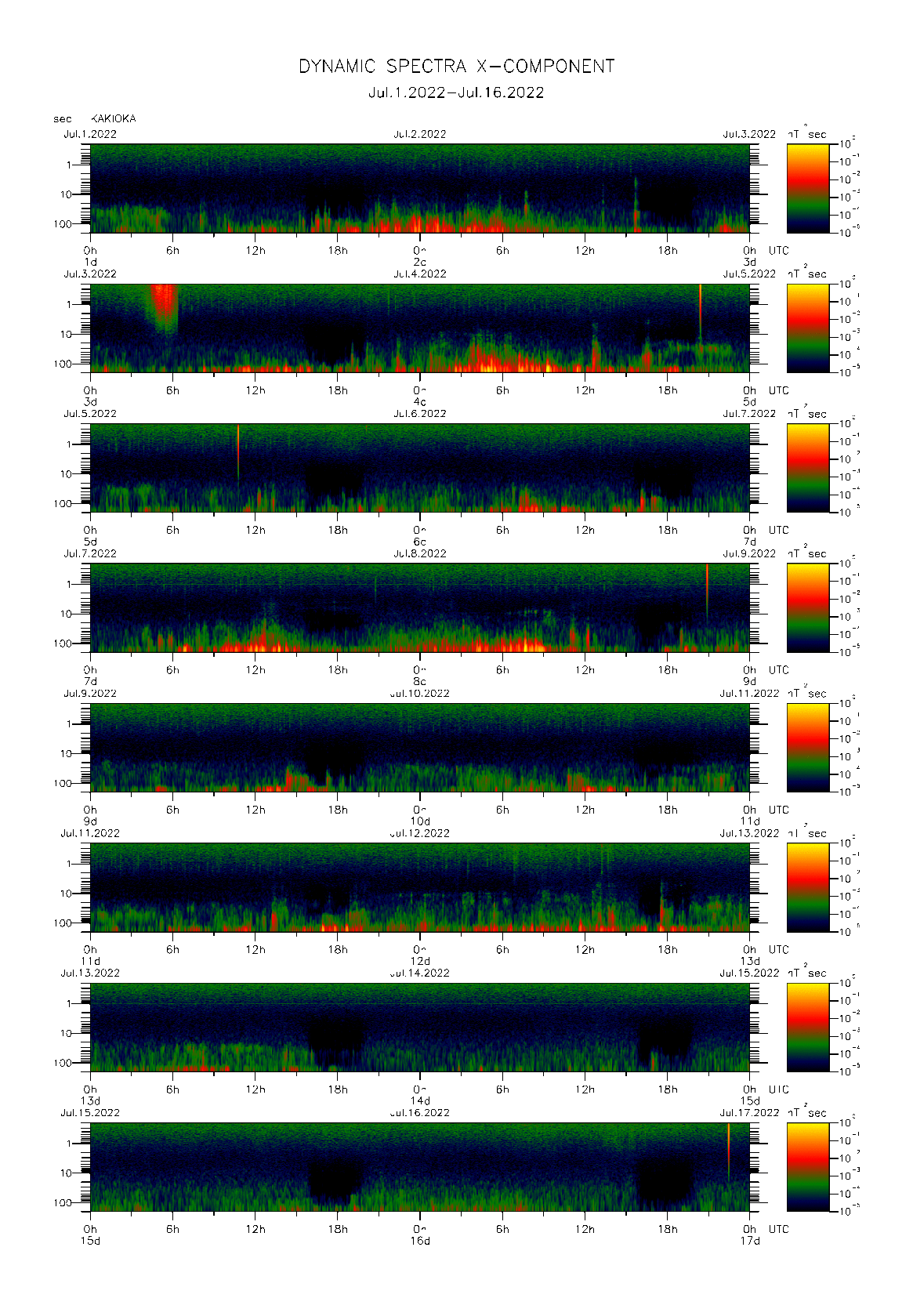Click the date range 'Jul.1.2022-Jul.16.2022' subtitle

pyautogui.click(x=456, y=92)
